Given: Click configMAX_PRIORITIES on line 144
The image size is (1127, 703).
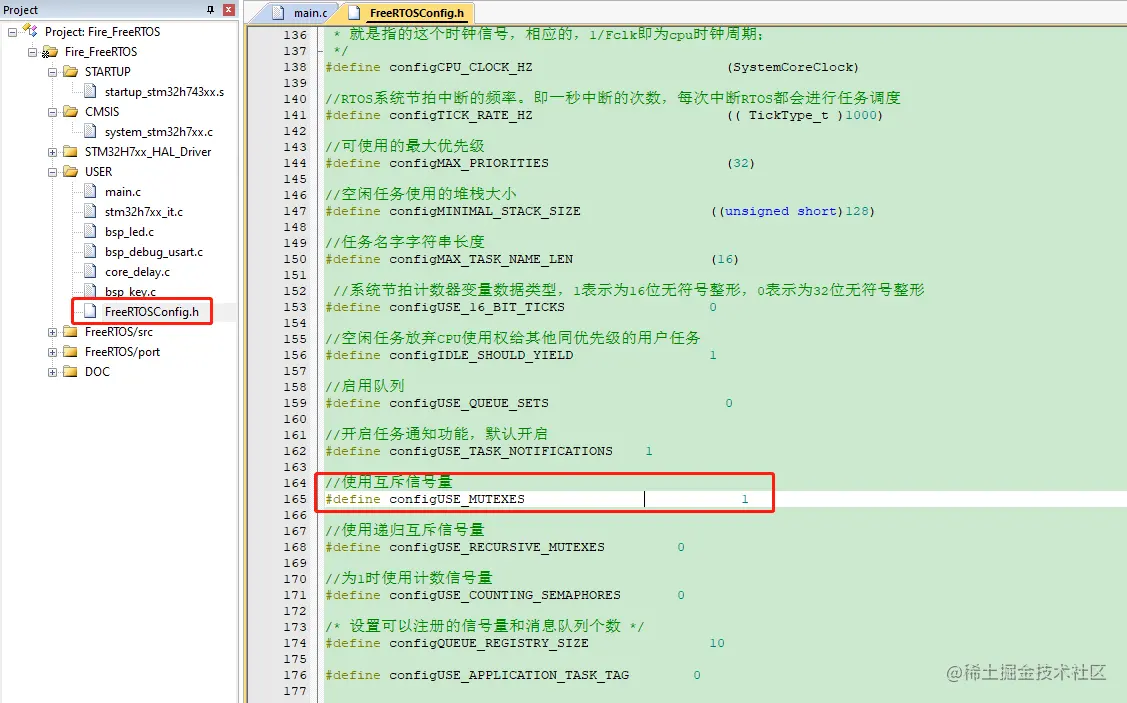Looking at the screenshot, I should point(469,163).
